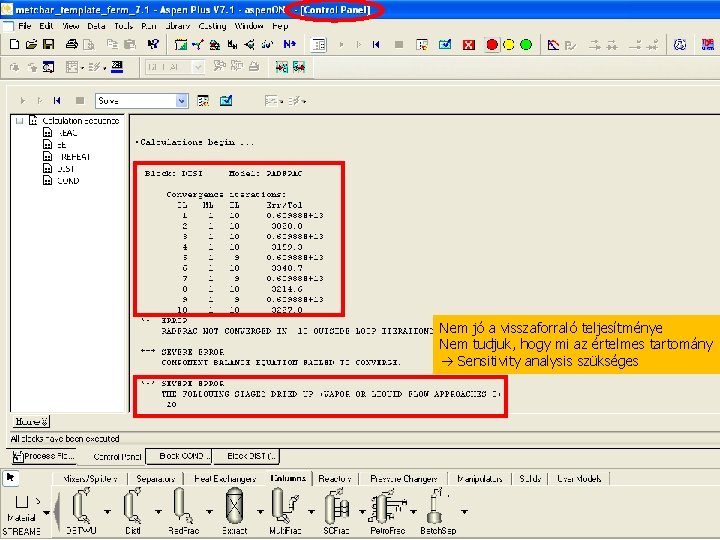Open the Columns model library tab
The width and height of the screenshot is (720, 540).
288,478
